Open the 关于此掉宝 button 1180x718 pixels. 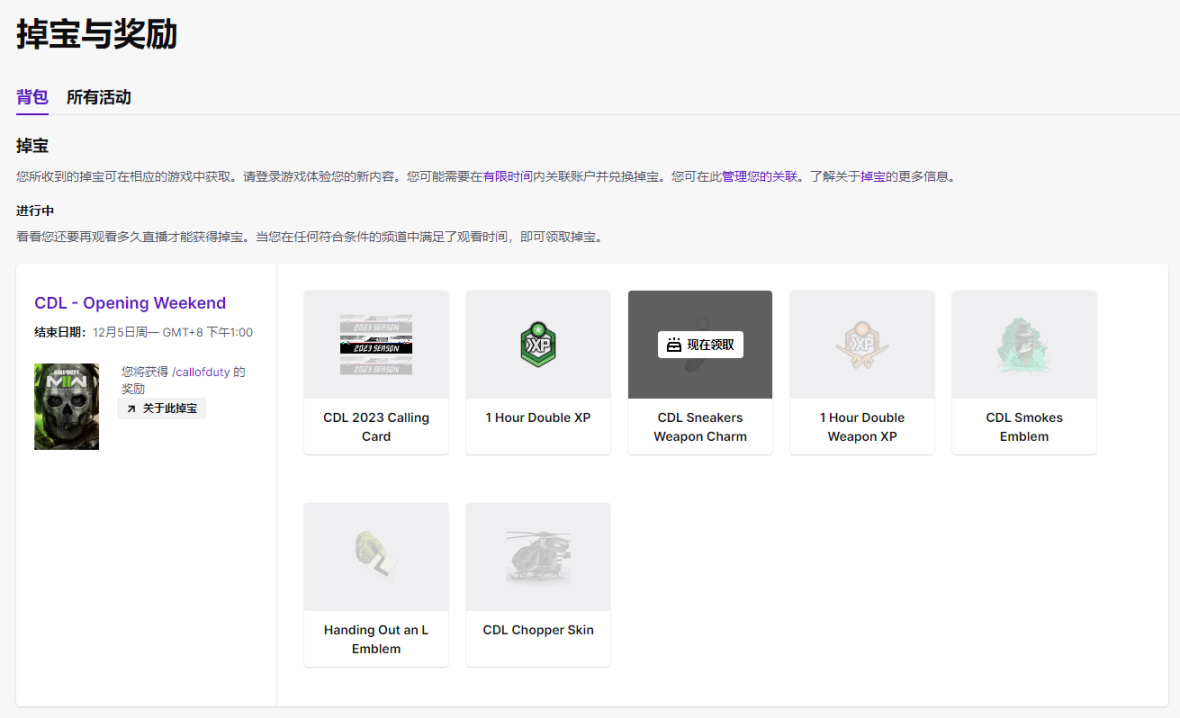click(161, 409)
